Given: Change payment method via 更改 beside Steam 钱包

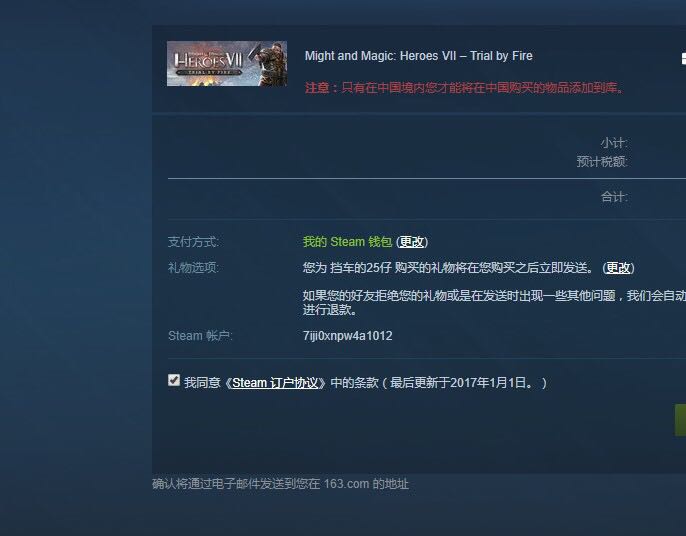Looking at the screenshot, I should pos(412,242).
